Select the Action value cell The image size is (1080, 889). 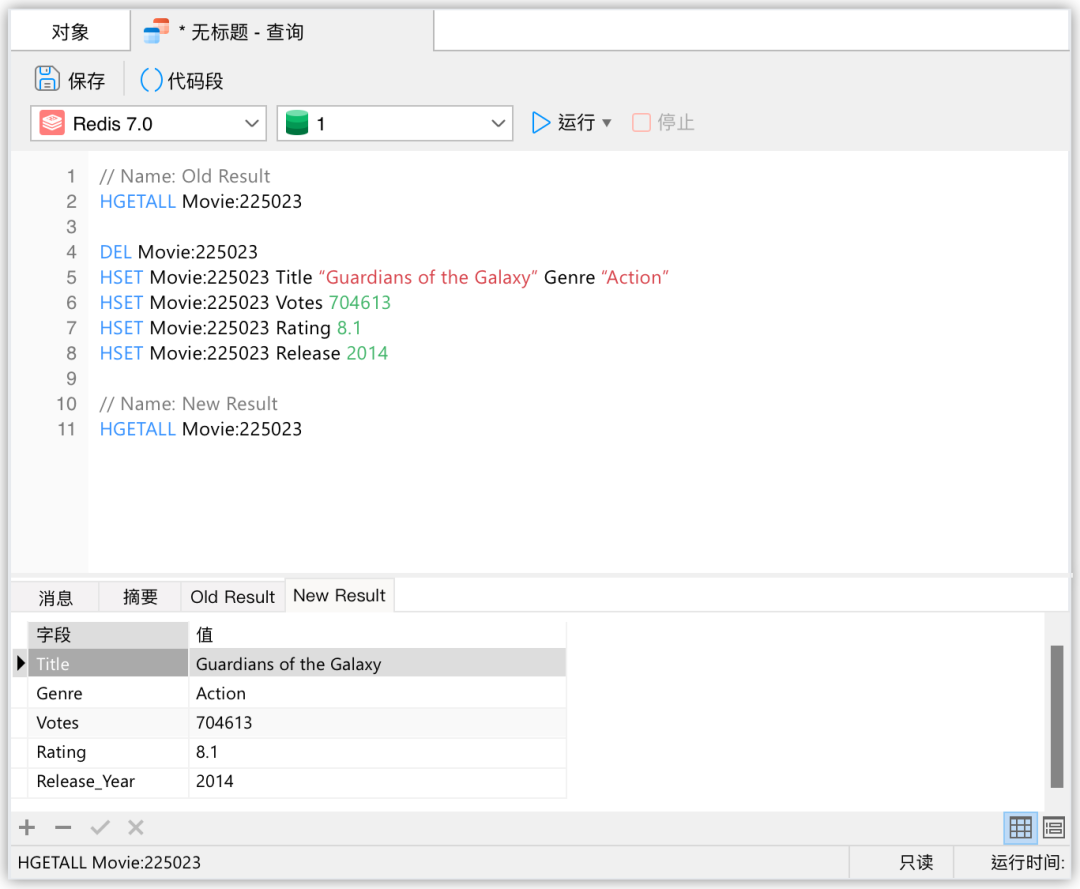pyautogui.click(x=377, y=693)
